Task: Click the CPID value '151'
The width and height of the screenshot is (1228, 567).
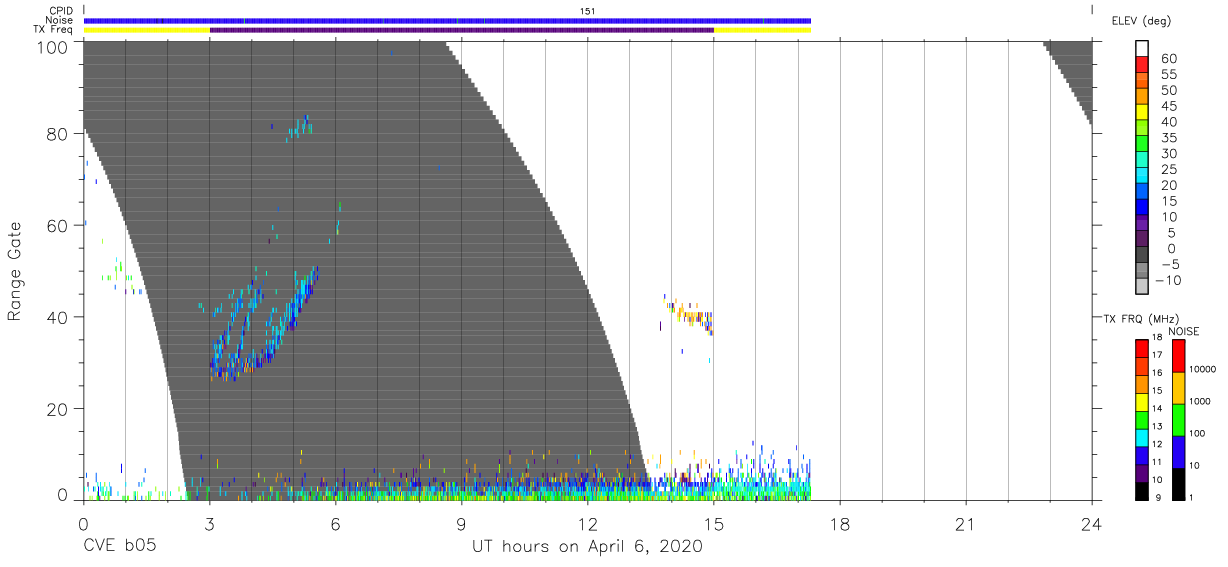Action: [588, 10]
